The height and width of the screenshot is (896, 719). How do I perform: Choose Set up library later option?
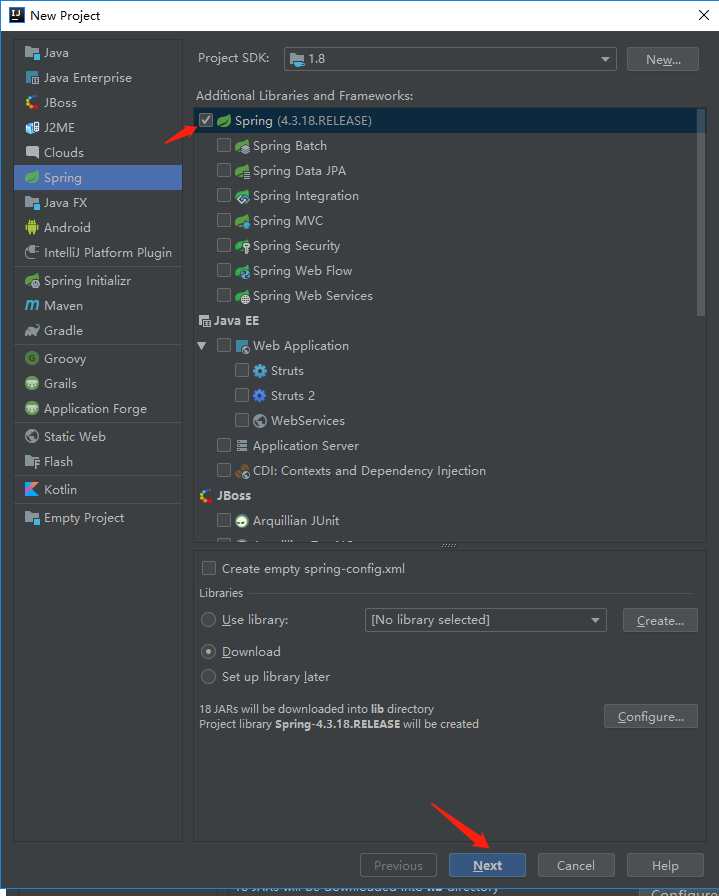tap(209, 677)
